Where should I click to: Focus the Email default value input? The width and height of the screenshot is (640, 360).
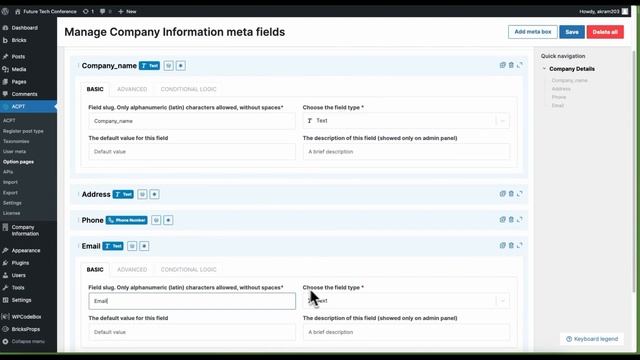[192, 332]
